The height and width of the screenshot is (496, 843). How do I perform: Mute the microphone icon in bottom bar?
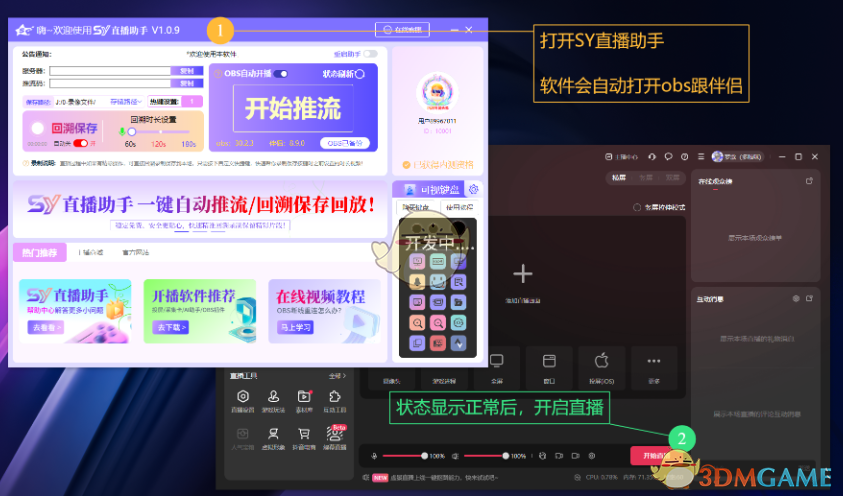pyautogui.click(x=374, y=456)
